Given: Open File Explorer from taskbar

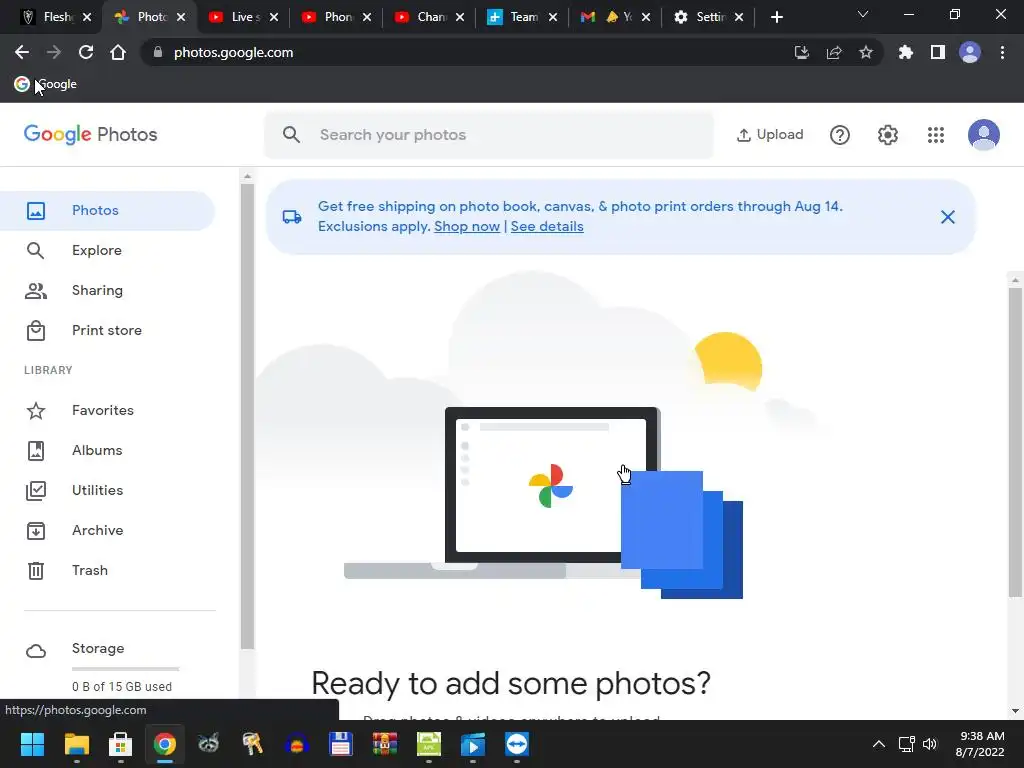Looking at the screenshot, I should pyautogui.click(x=76, y=744).
